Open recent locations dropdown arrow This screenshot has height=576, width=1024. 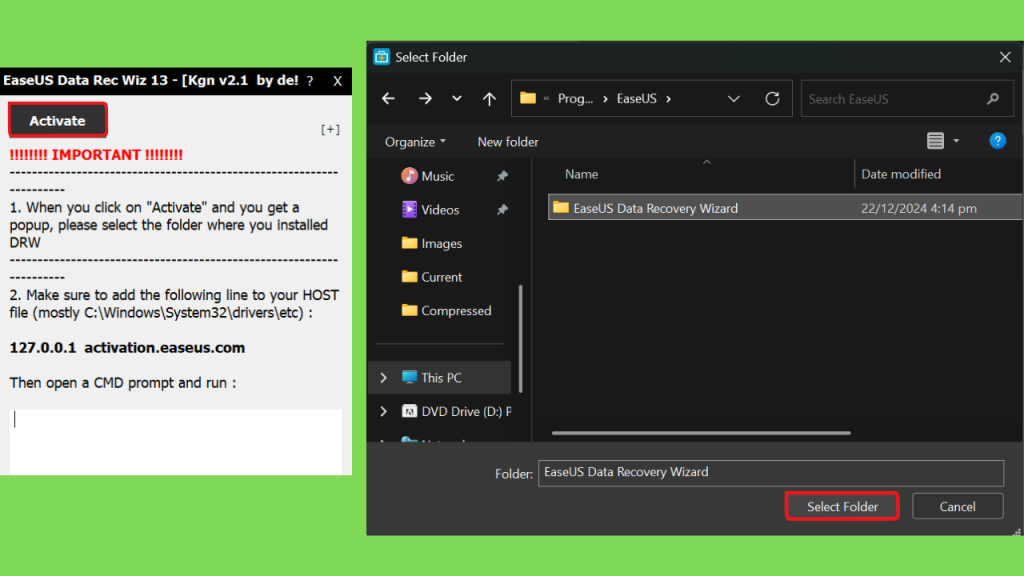pos(456,99)
